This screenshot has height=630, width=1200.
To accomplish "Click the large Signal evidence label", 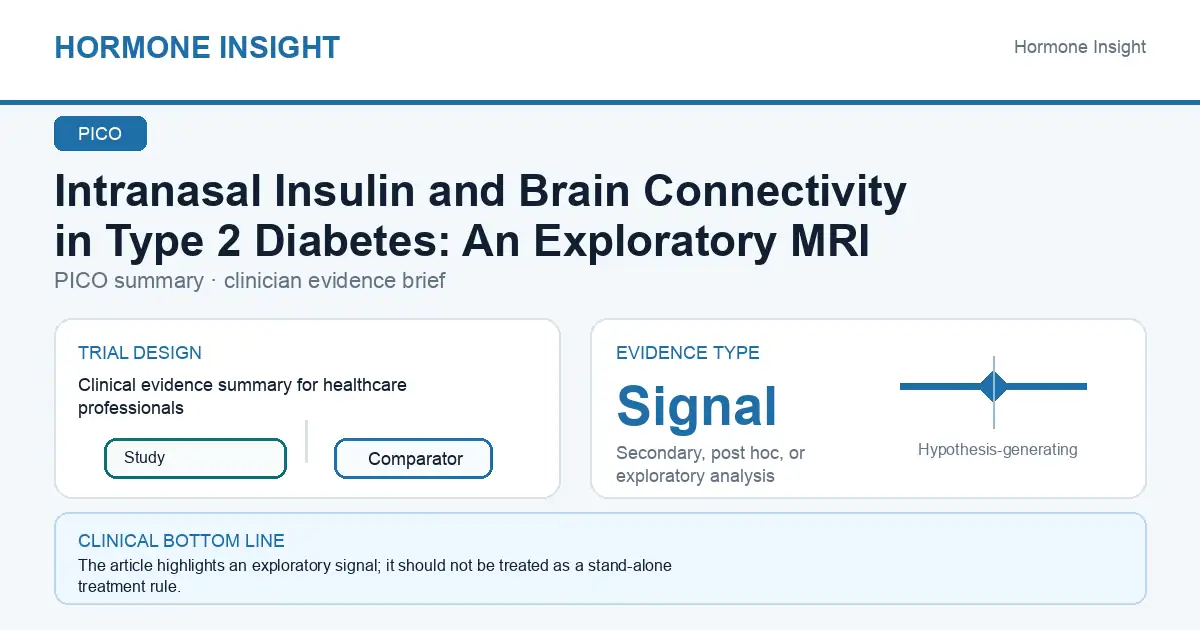I will point(697,406).
